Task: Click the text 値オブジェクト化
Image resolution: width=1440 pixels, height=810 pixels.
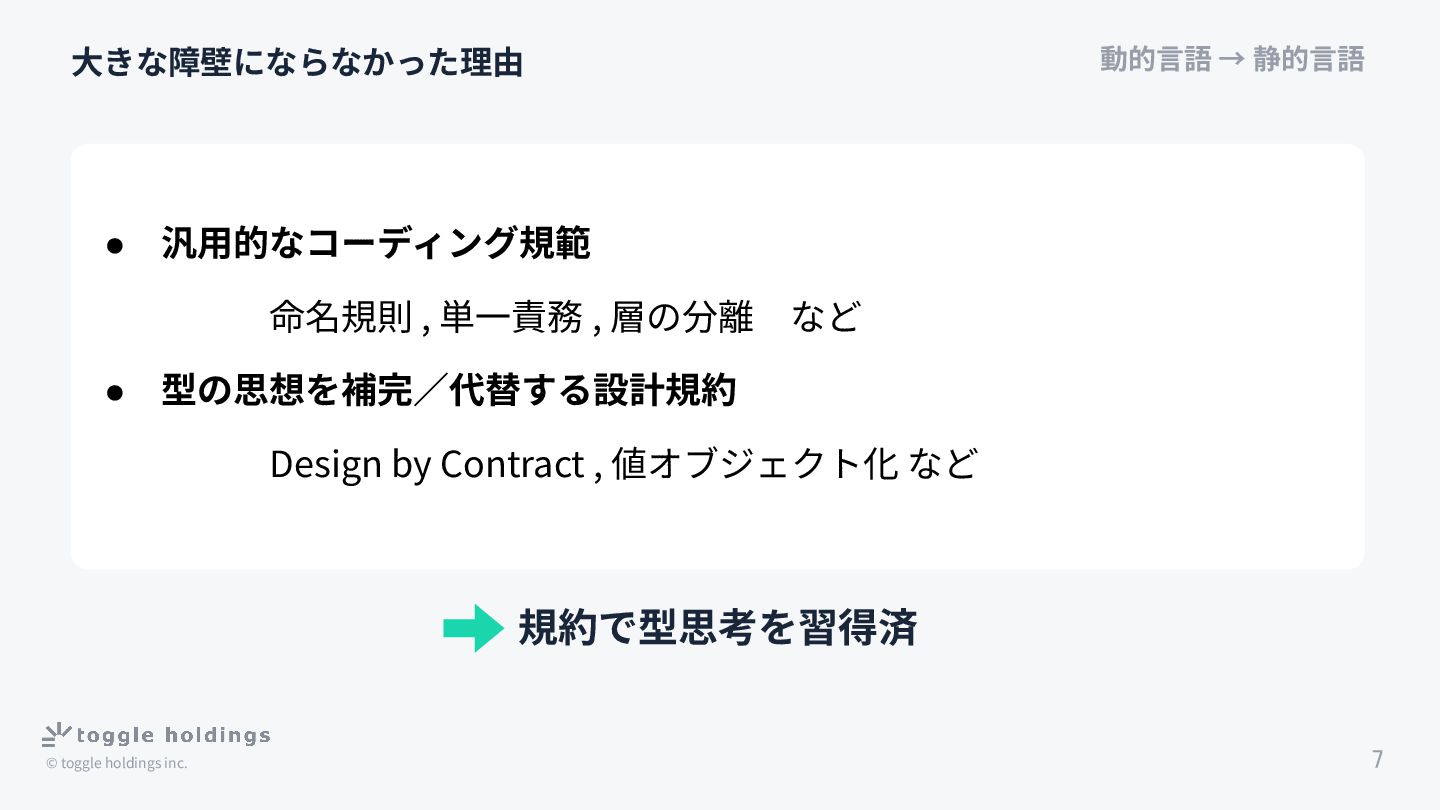Action: 754,464
